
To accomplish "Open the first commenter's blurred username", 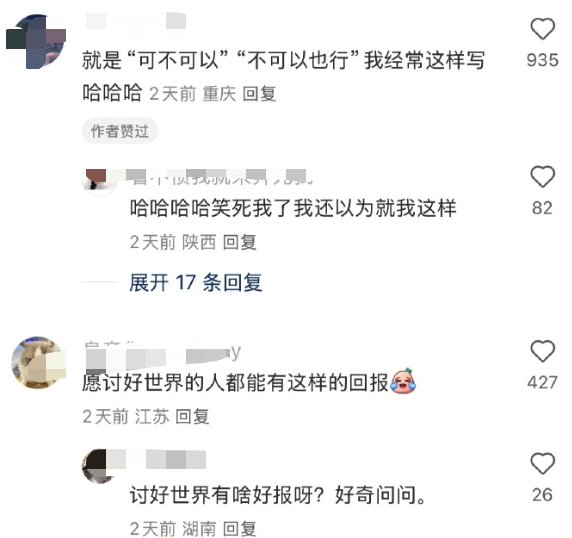I will coord(136,21).
